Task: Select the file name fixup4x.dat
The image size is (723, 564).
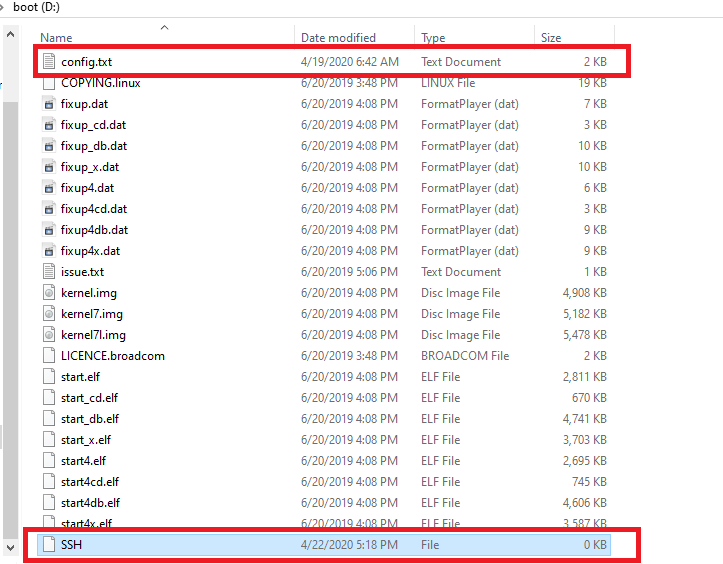Action: pyautogui.click(x=90, y=251)
